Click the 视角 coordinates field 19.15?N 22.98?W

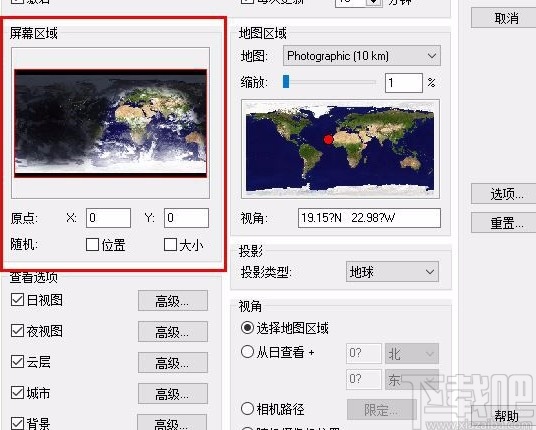(x=369, y=218)
